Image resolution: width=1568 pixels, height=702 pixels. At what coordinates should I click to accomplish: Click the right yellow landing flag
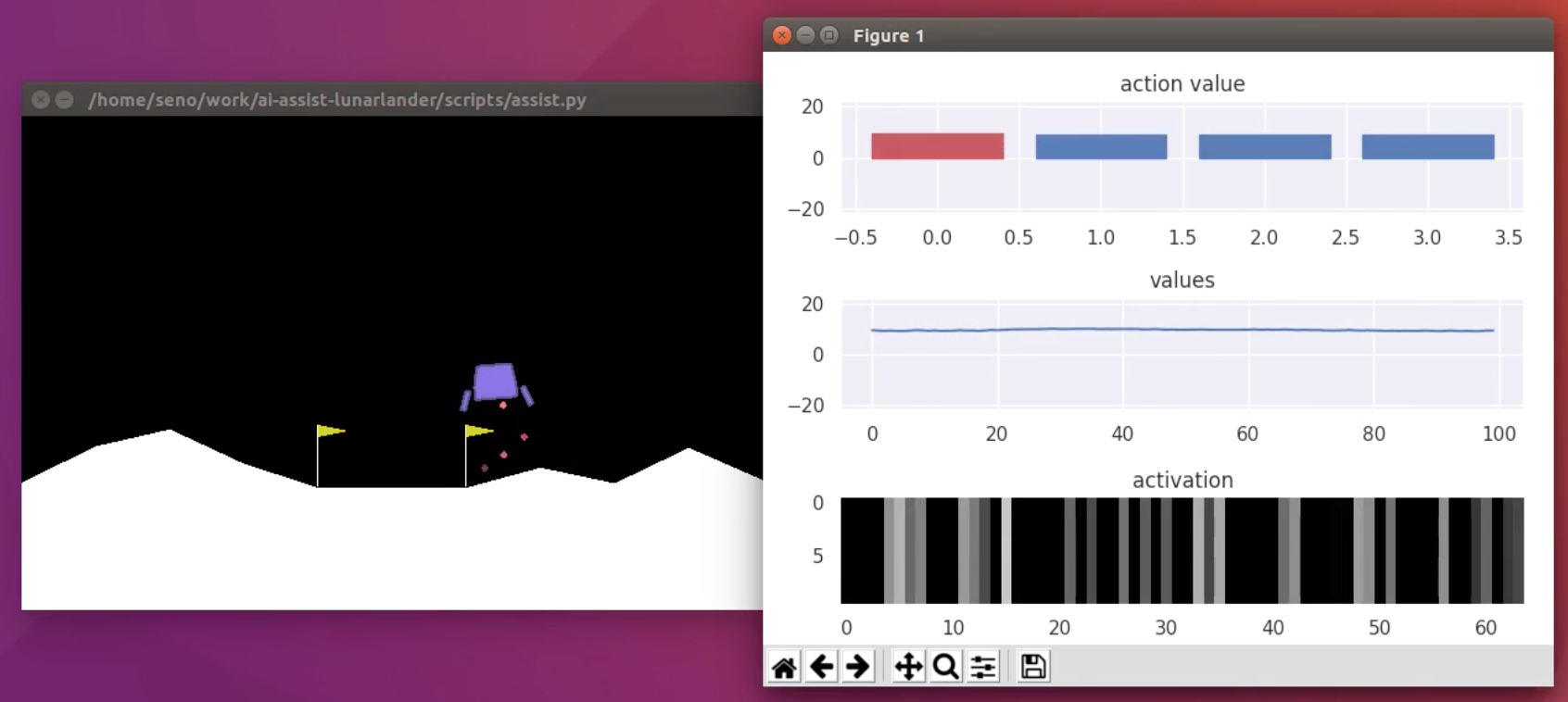pyautogui.click(x=477, y=432)
